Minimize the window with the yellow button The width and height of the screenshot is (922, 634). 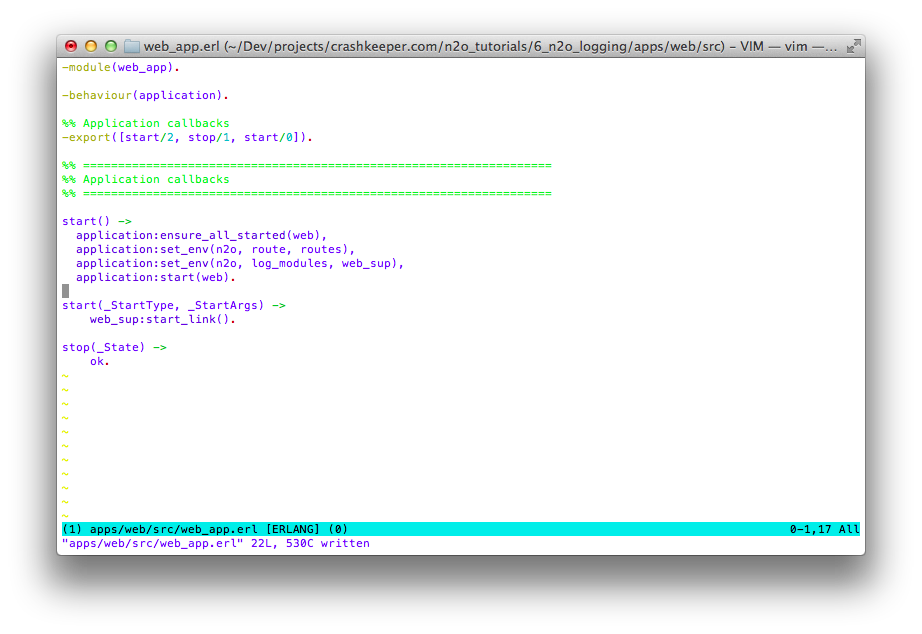pyautogui.click(x=91, y=46)
